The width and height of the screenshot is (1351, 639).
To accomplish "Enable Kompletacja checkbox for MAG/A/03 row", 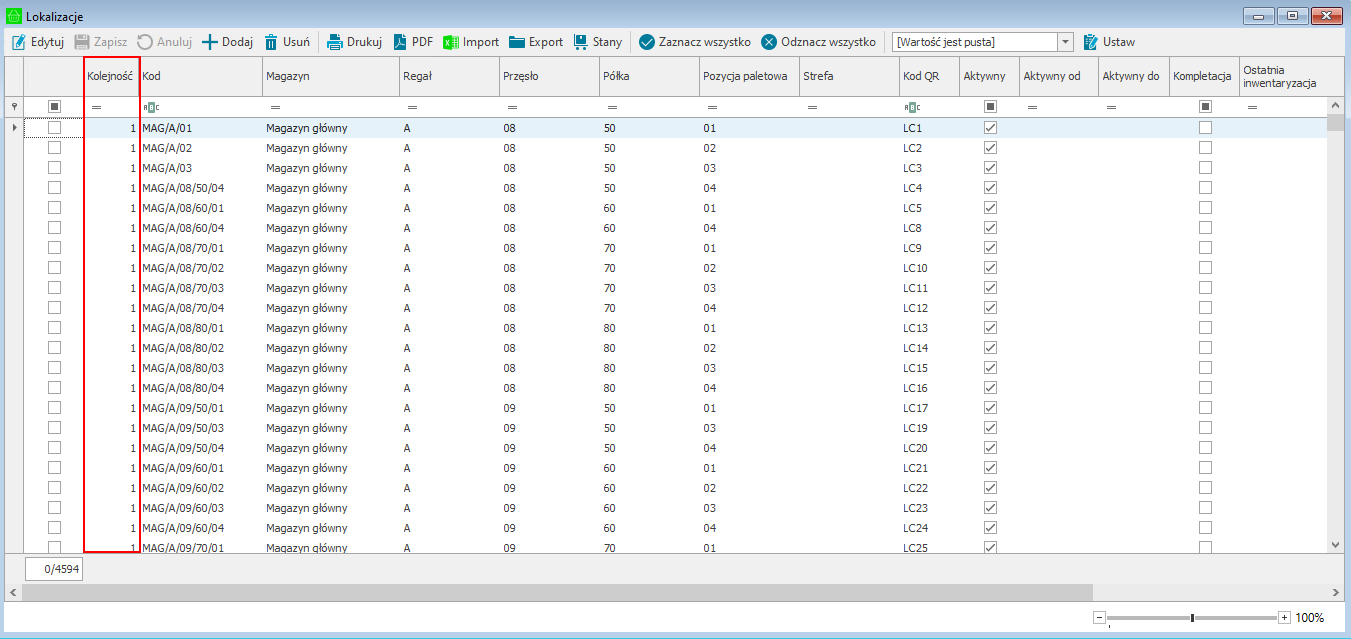I will tap(1205, 168).
